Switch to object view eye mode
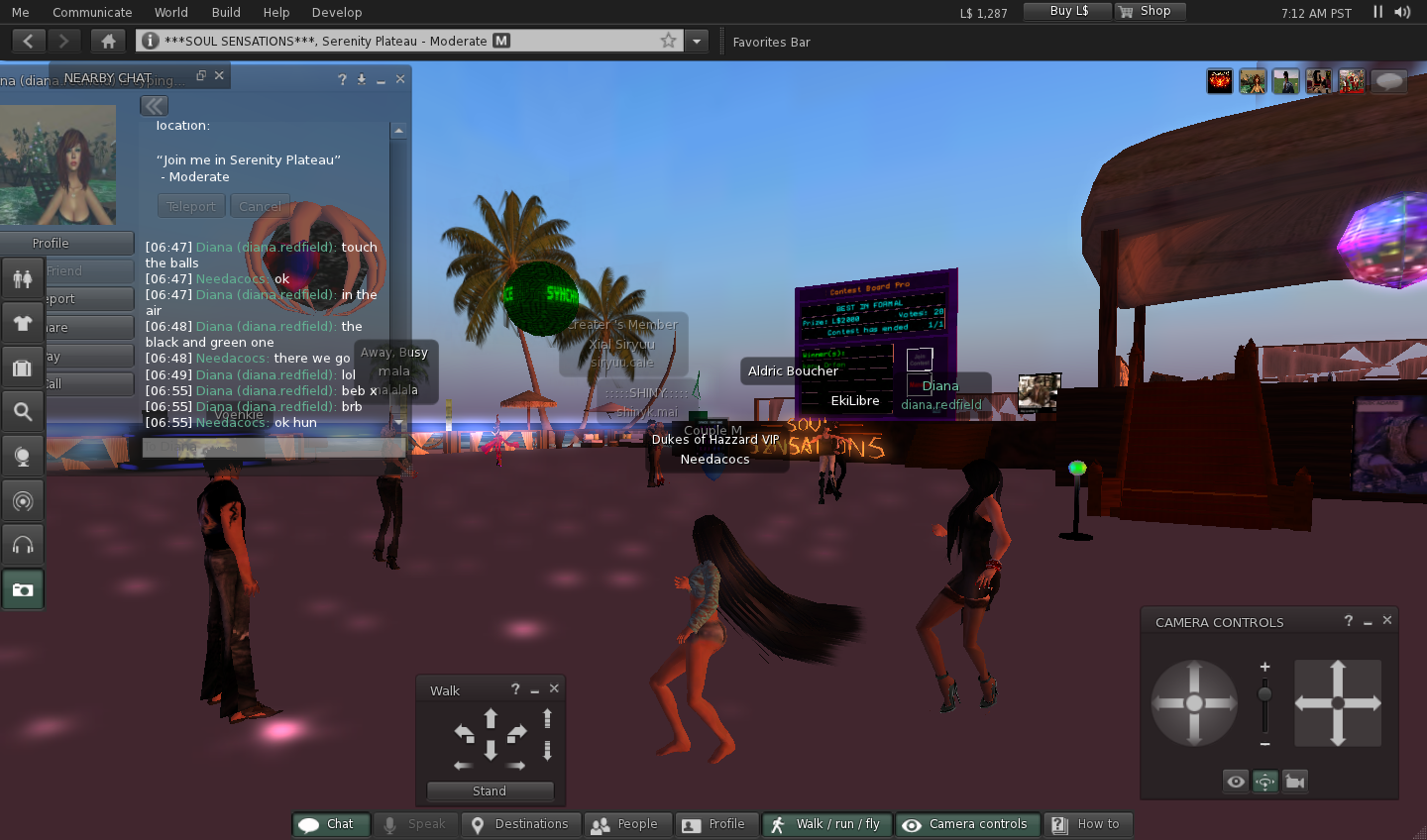This screenshot has height=840, width=1427. [x=1236, y=782]
